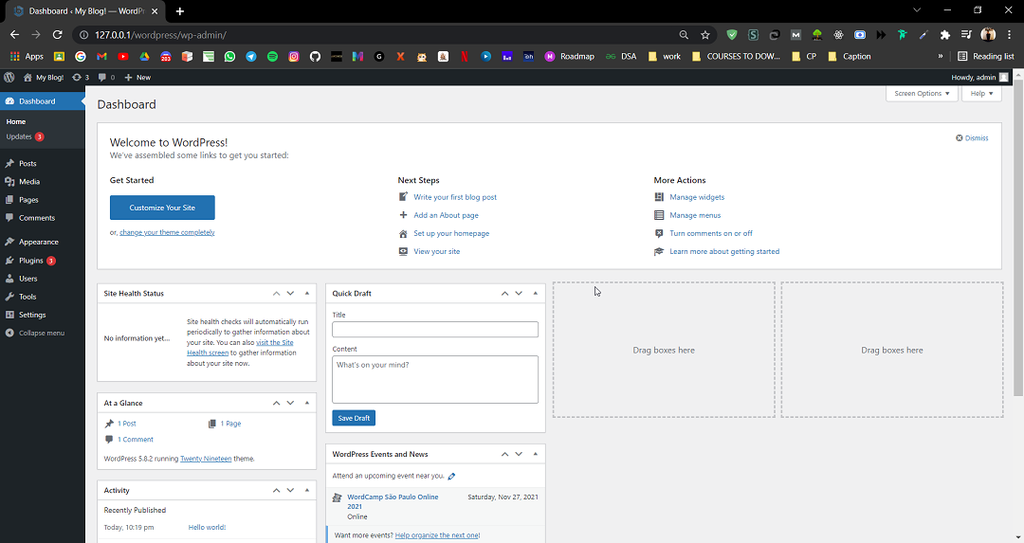Screen dimensions: 1024x543
Task: Click Set up your homepage link
Action: coord(451,233)
